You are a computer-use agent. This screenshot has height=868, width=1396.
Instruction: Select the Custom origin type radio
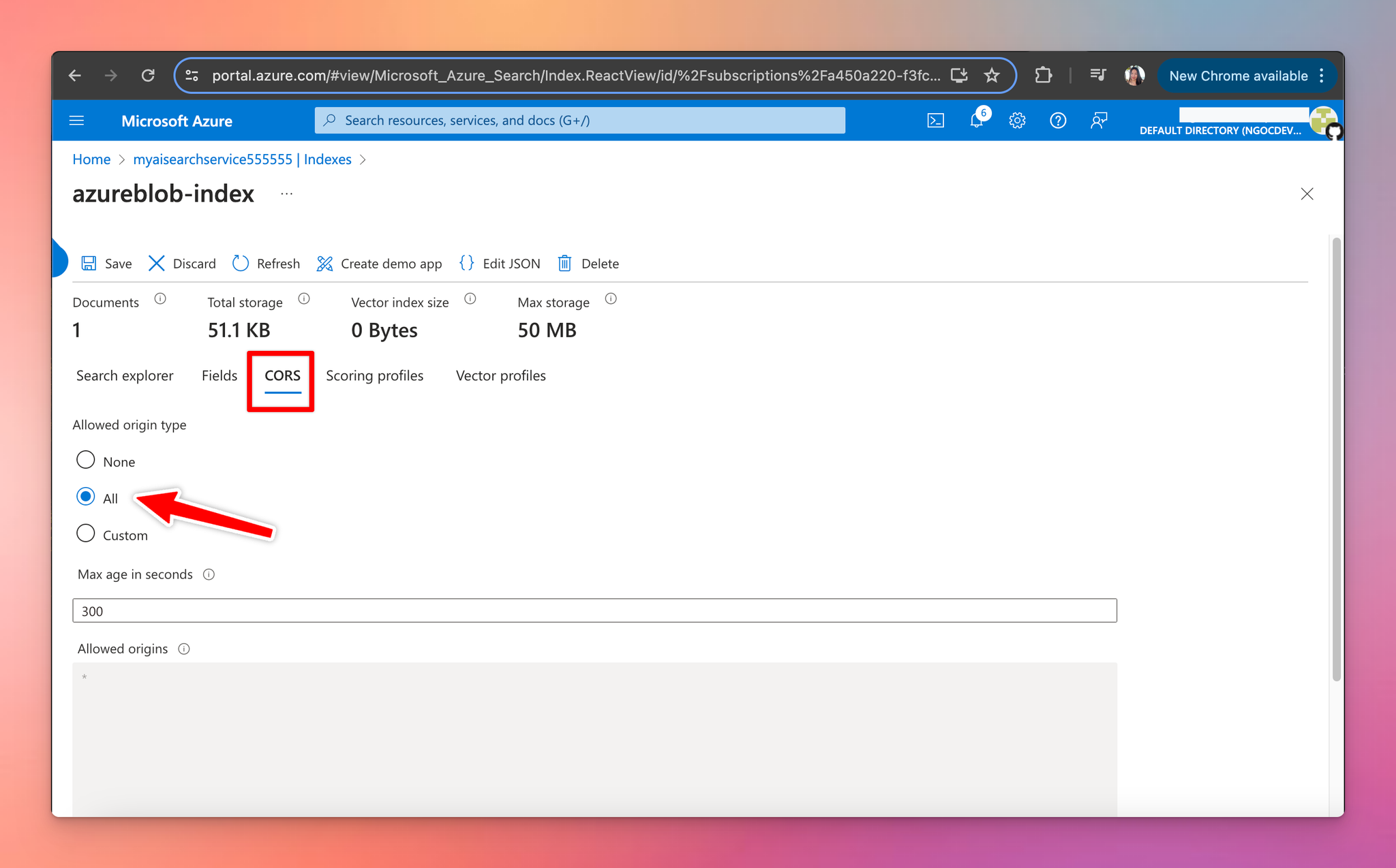[x=85, y=533]
